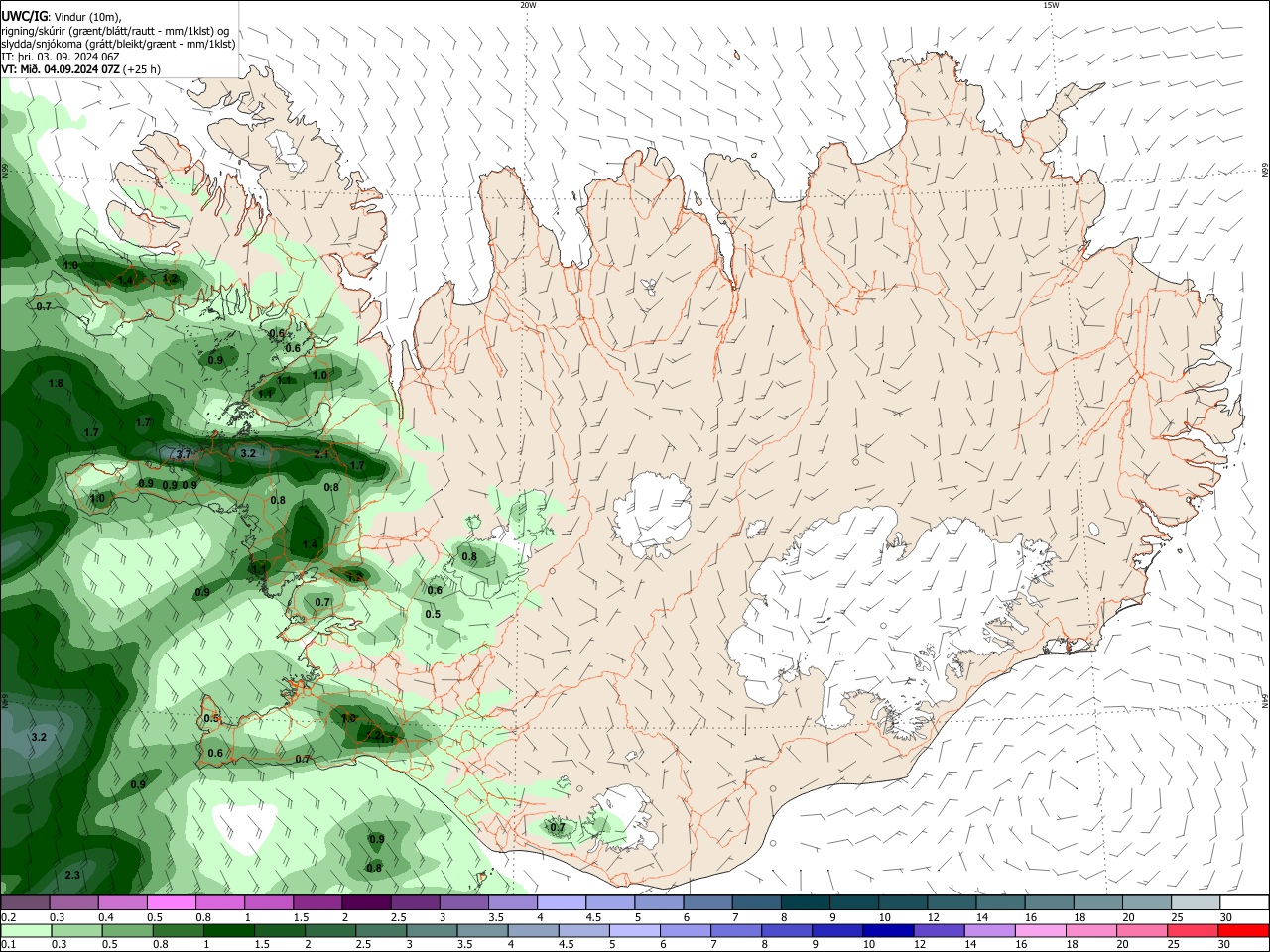Click the 'UWC/IG: Vindur (10m)' title text
The height and width of the screenshot is (952, 1270).
[x=62, y=16]
